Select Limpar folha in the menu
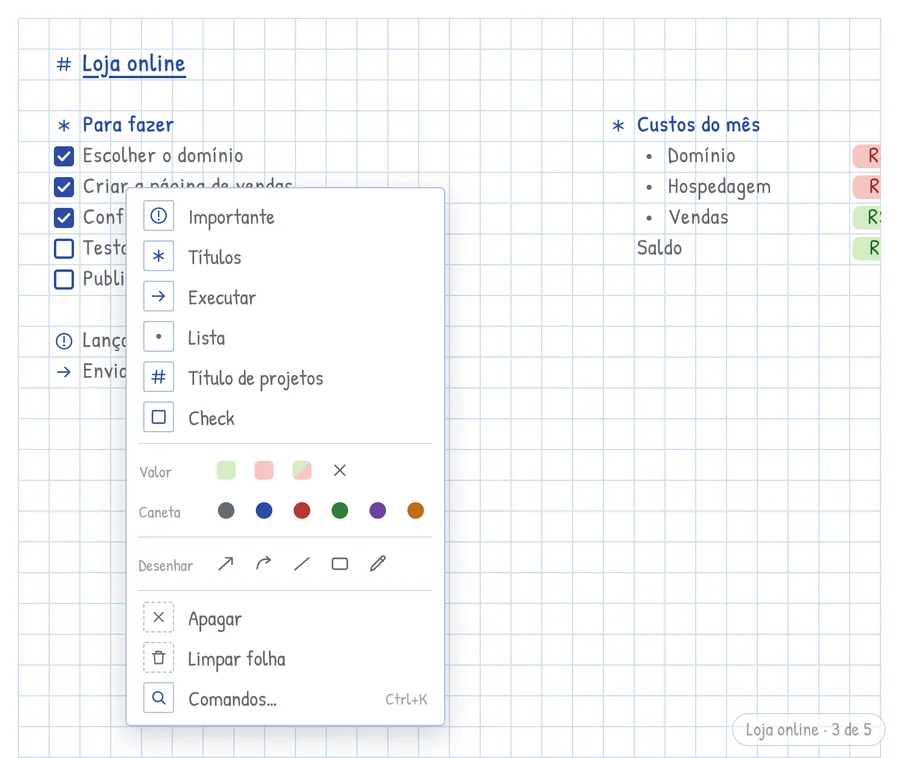The image size is (900, 758). pos(285,658)
